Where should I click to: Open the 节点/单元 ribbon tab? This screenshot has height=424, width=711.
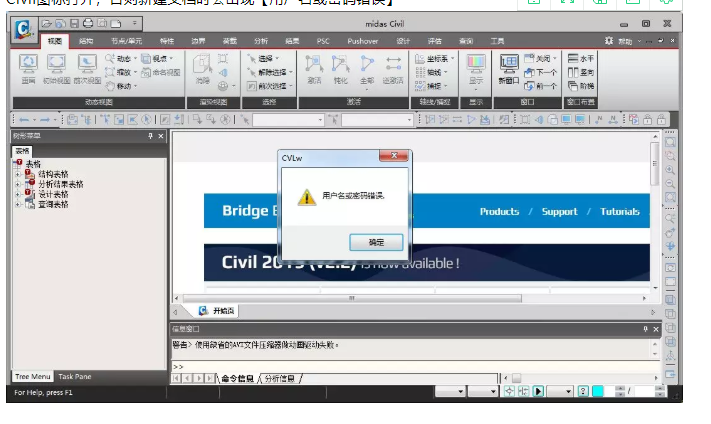point(127,41)
